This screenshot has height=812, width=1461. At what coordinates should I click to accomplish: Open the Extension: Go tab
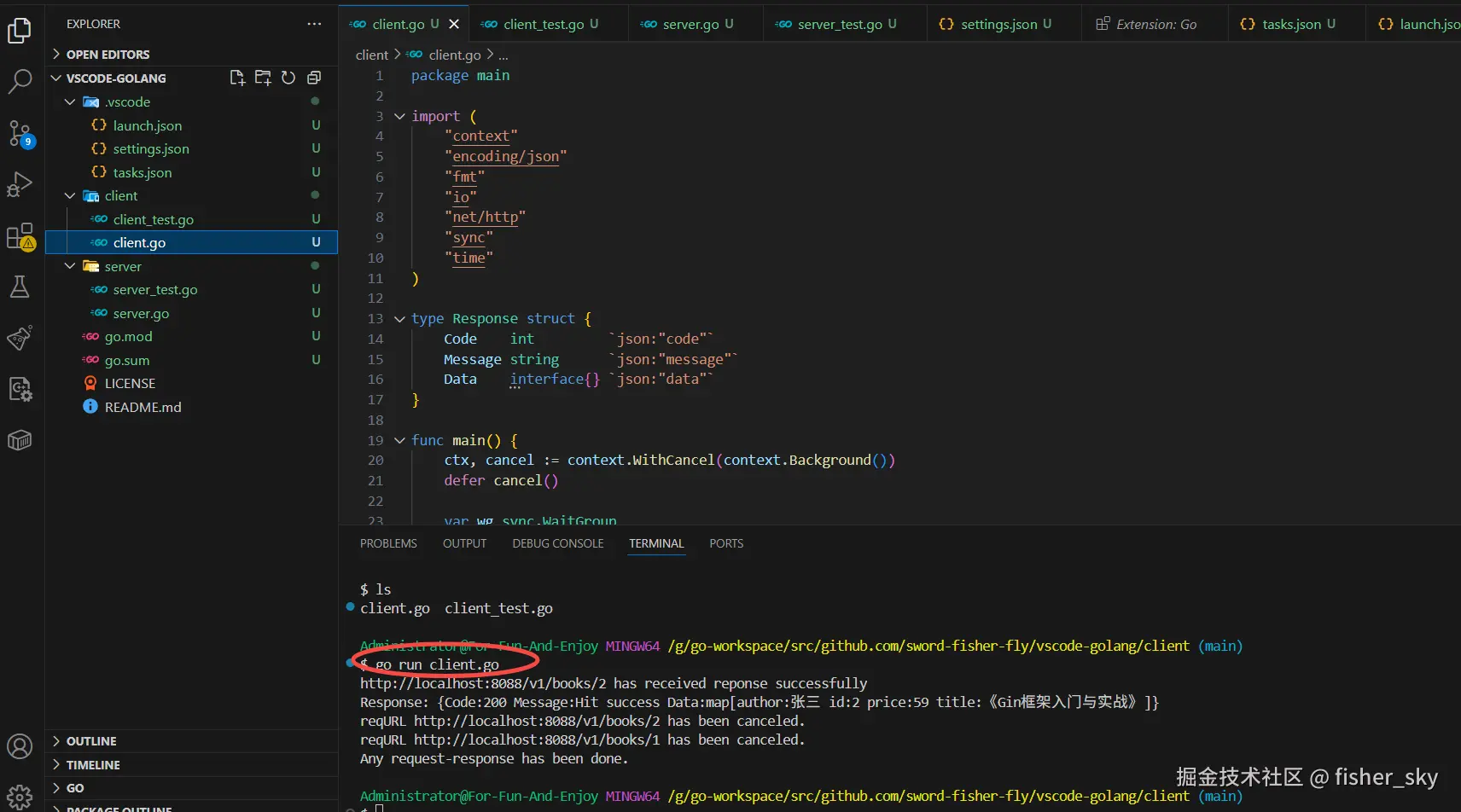click(1155, 24)
